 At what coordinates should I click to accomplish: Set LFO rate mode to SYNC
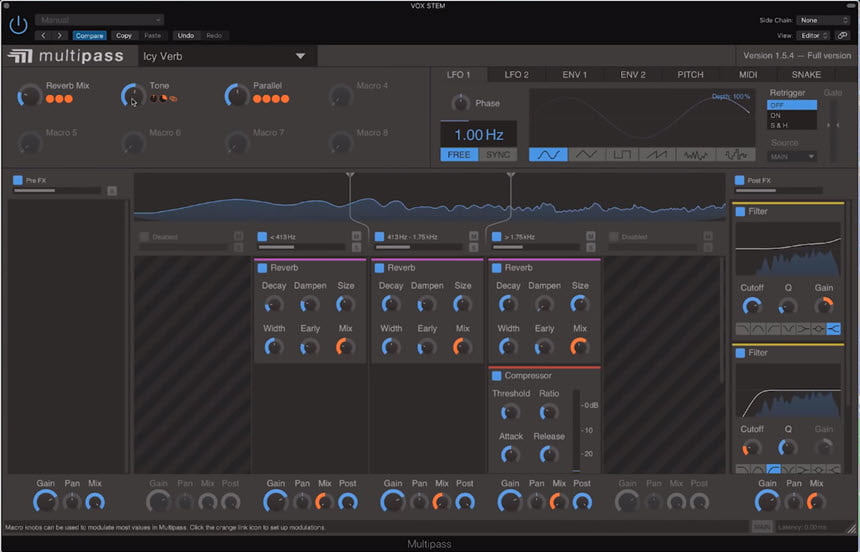point(497,155)
